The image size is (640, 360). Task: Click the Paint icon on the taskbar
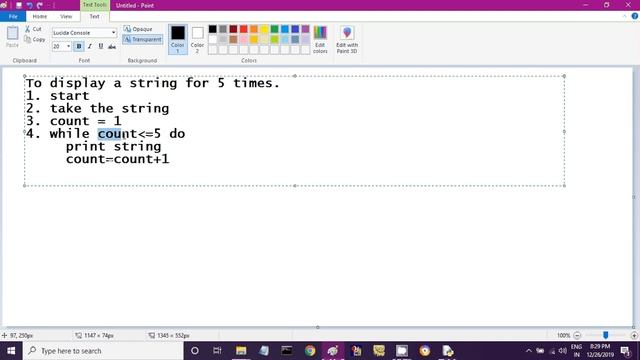click(333, 351)
